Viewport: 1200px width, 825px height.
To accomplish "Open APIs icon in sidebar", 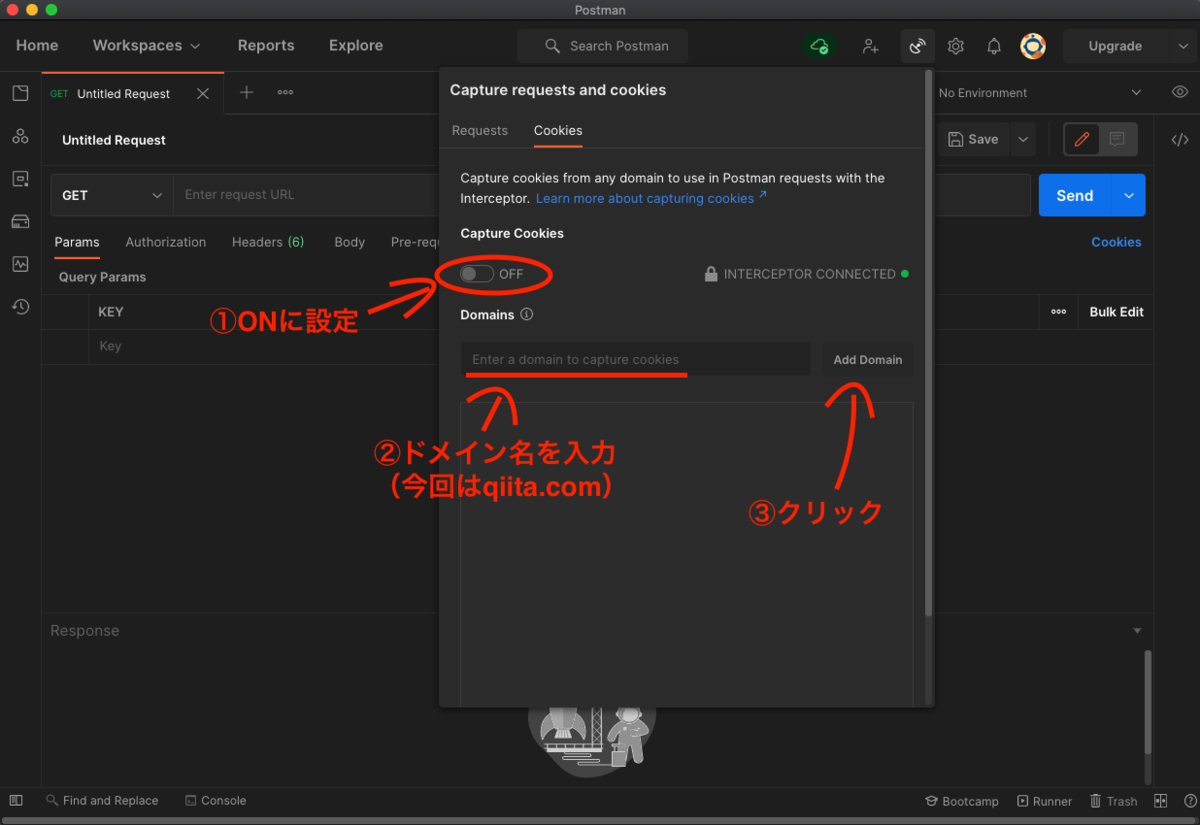I will click(20, 137).
